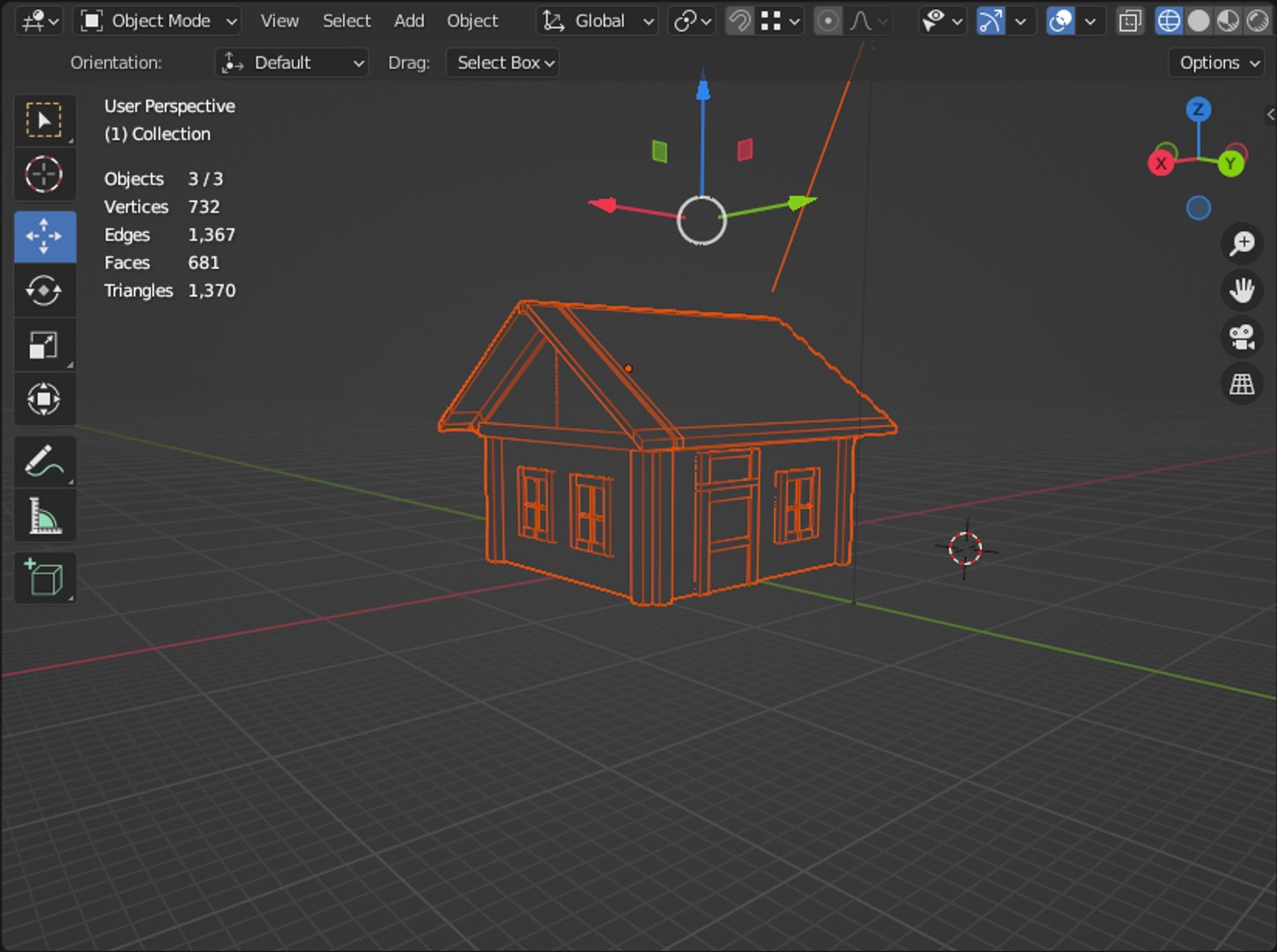Switch to rendered viewport shading
Screen dimensions: 1277x952
click(x=1258, y=20)
